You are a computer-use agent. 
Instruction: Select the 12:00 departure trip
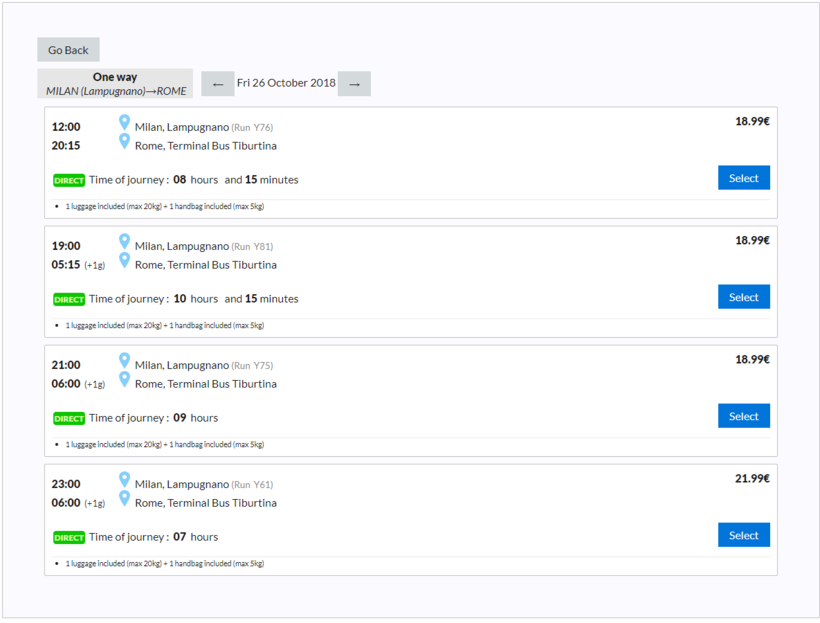(743, 178)
